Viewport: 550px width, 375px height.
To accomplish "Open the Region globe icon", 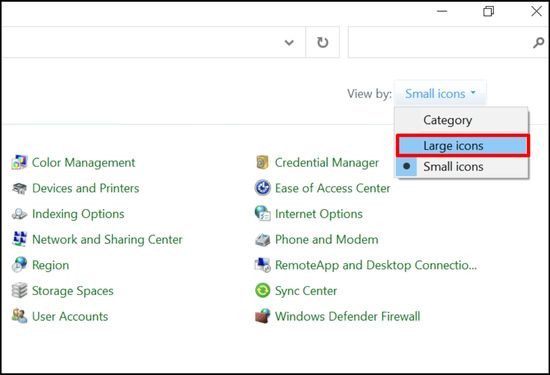I will tap(19, 264).
